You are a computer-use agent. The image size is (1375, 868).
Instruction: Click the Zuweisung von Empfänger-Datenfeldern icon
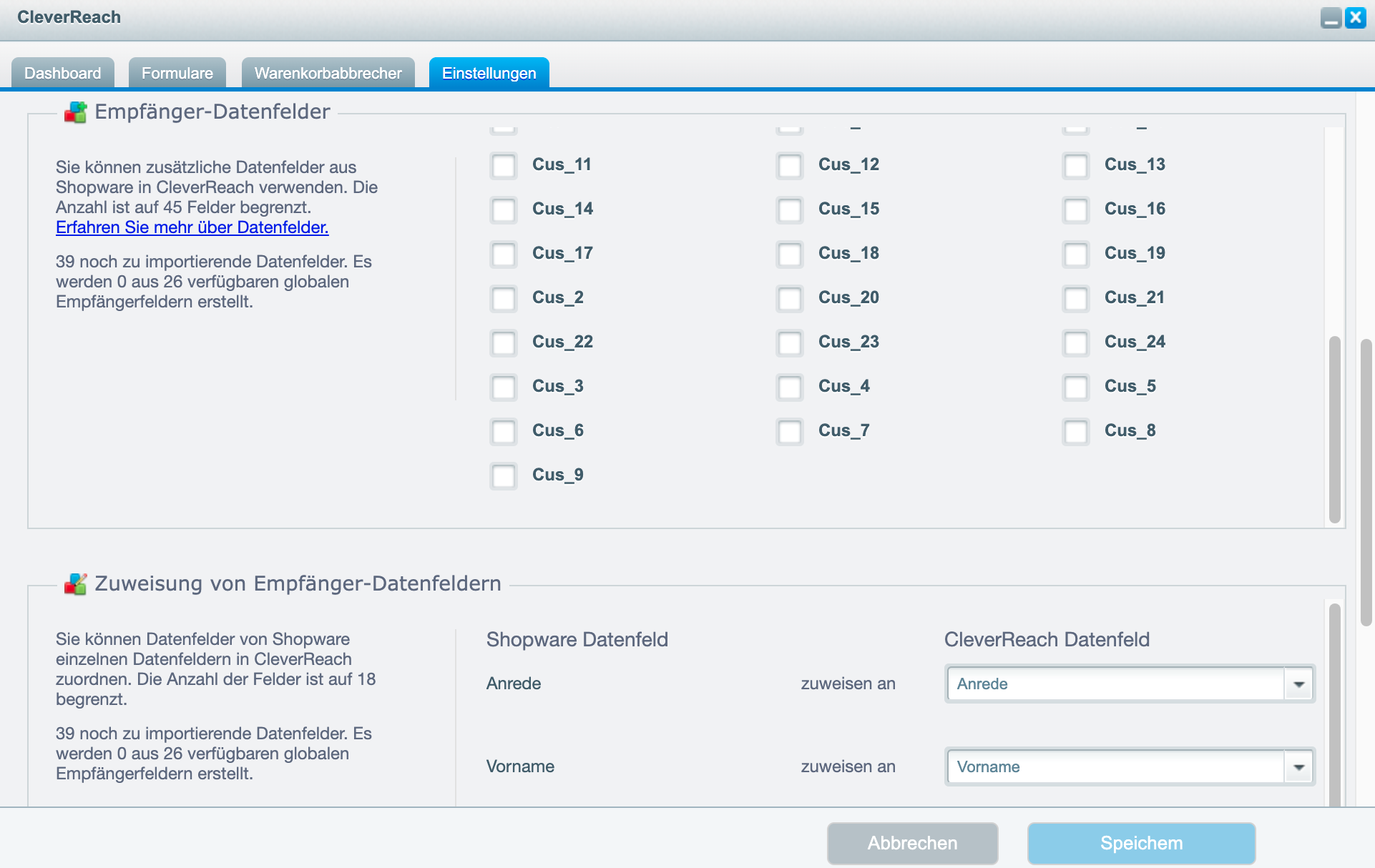click(75, 584)
